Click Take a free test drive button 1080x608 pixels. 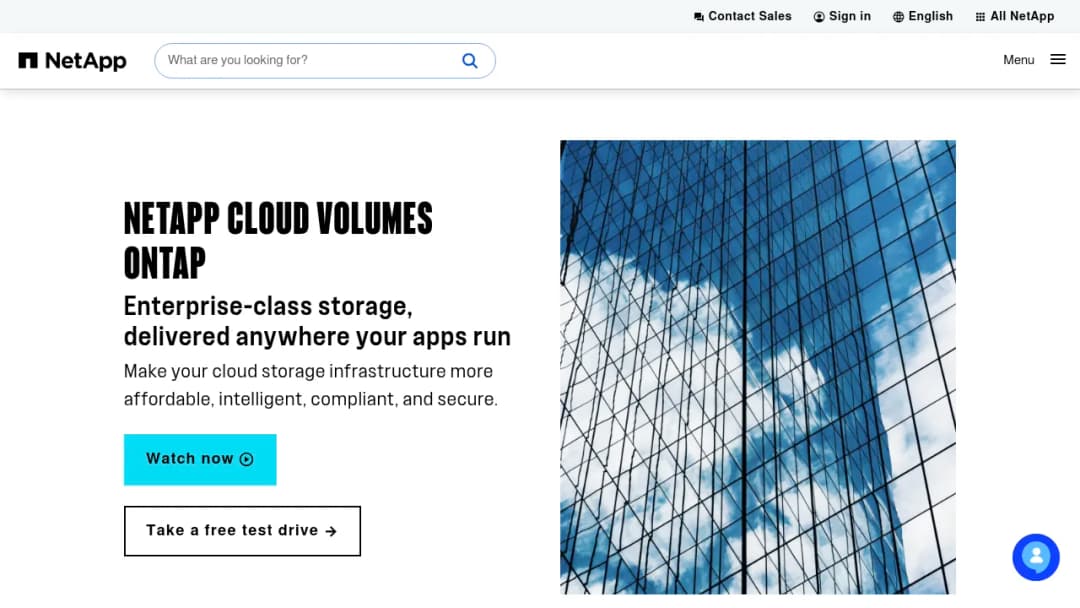click(242, 531)
